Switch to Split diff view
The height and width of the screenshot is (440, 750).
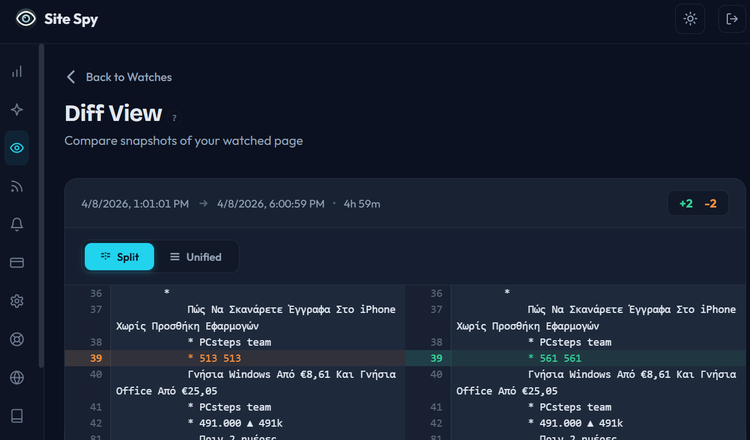(119, 257)
